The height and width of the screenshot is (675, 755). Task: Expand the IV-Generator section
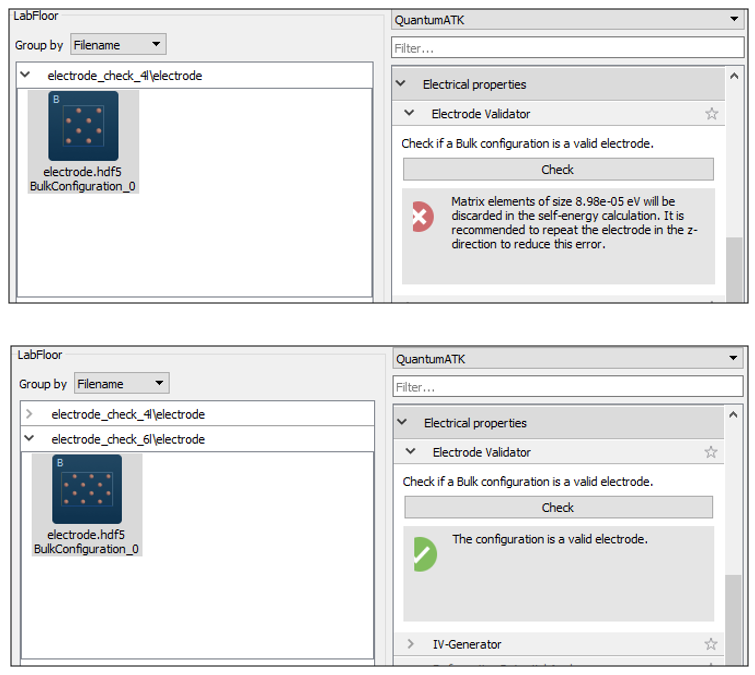coord(410,644)
